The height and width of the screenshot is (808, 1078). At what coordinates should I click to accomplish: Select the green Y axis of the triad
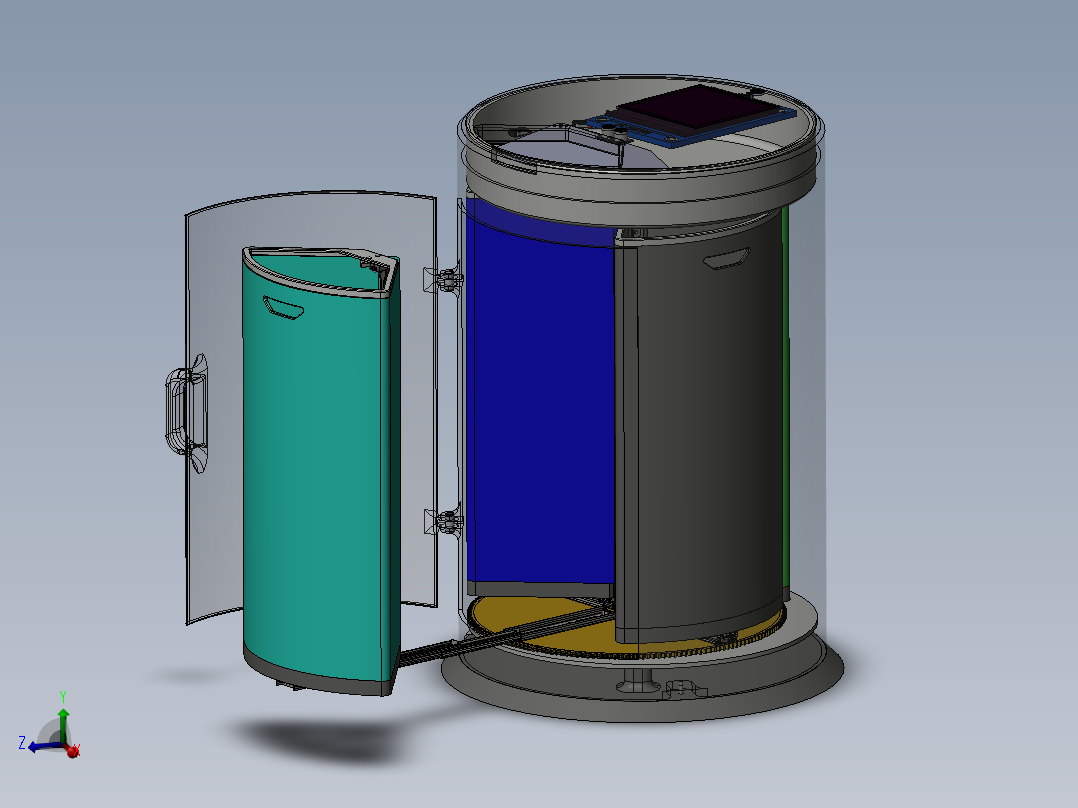63,725
